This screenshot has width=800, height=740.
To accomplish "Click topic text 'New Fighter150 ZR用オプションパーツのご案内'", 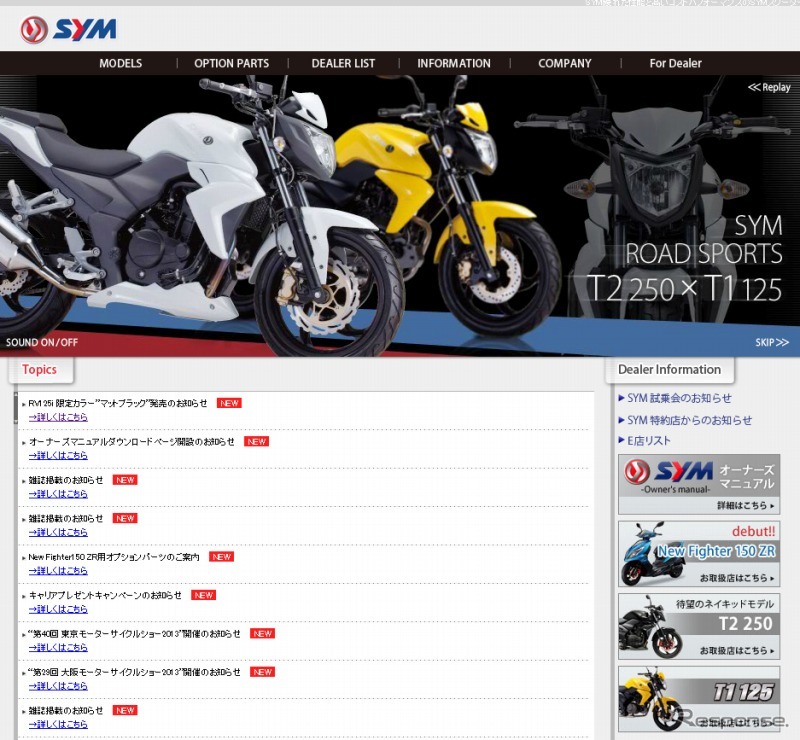I will (114, 557).
